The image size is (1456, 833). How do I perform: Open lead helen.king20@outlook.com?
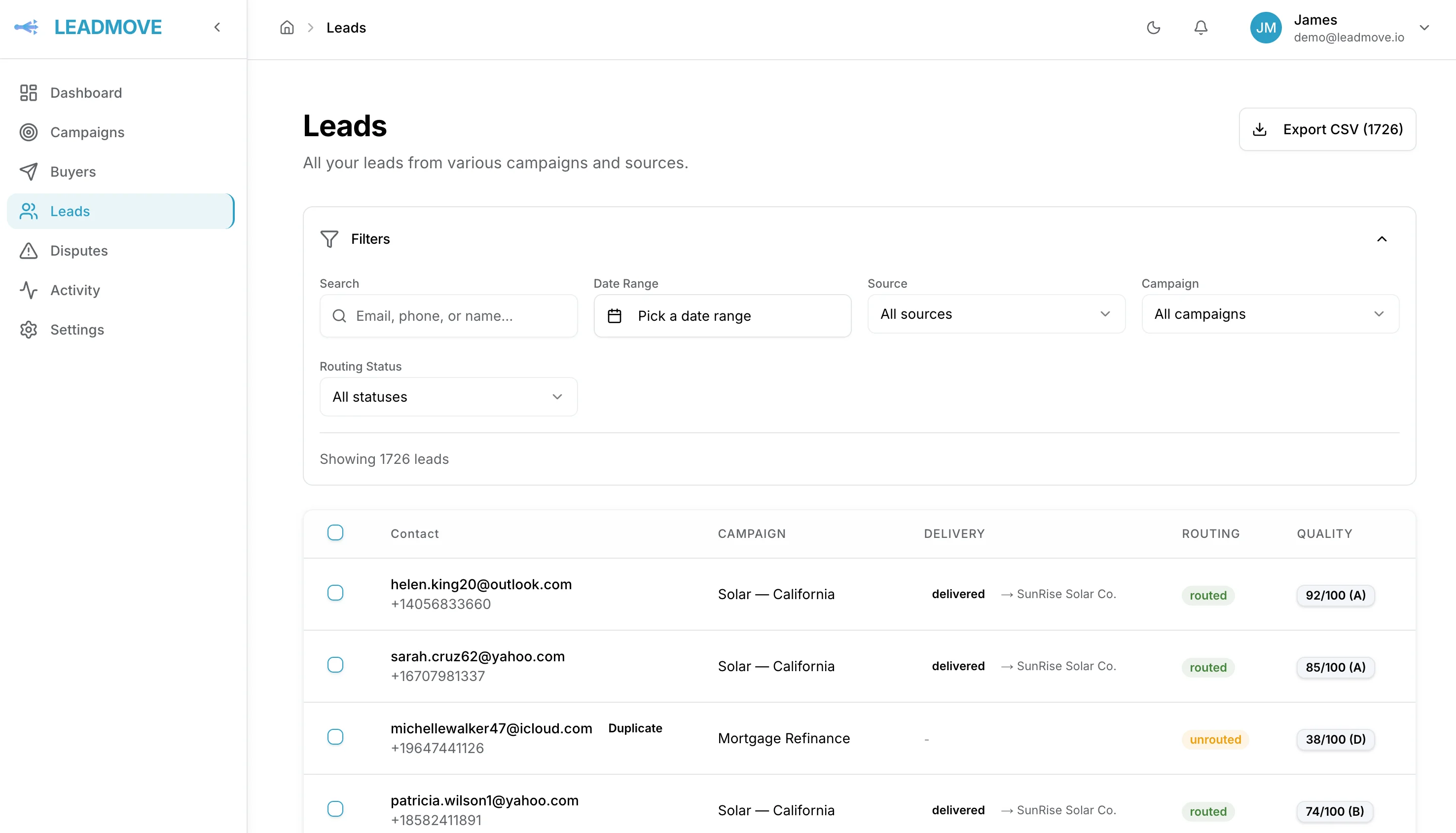(481, 584)
